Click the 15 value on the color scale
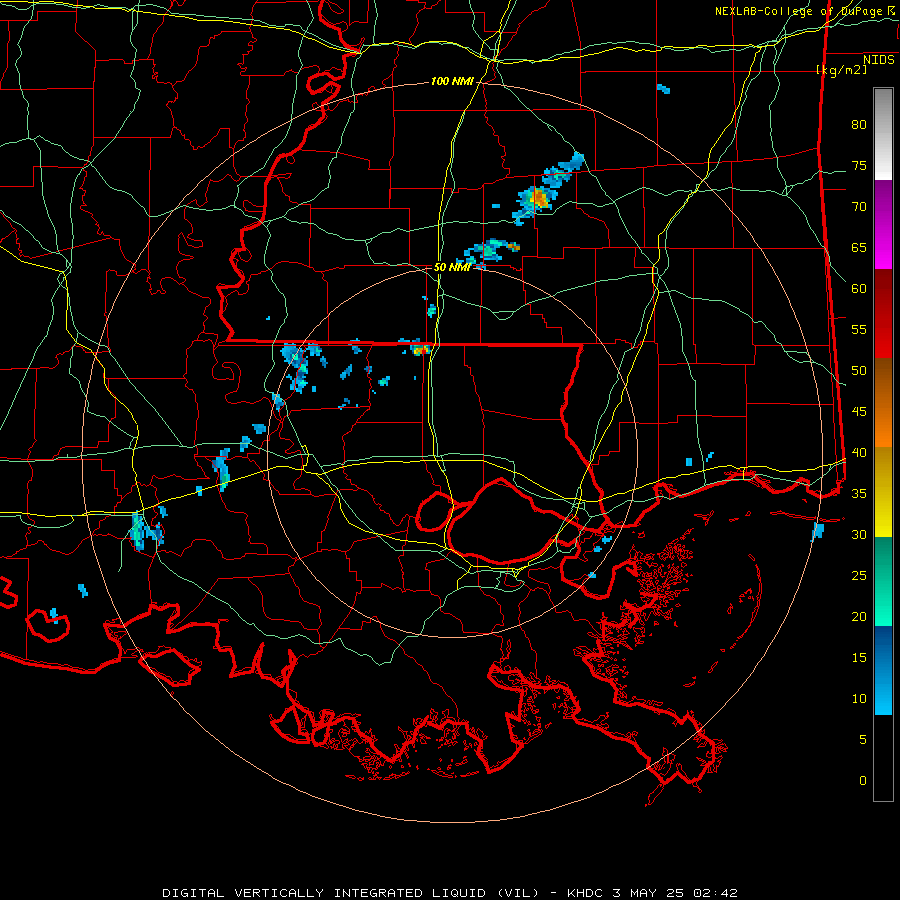Image resolution: width=900 pixels, height=900 pixels. click(x=859, y=658)
